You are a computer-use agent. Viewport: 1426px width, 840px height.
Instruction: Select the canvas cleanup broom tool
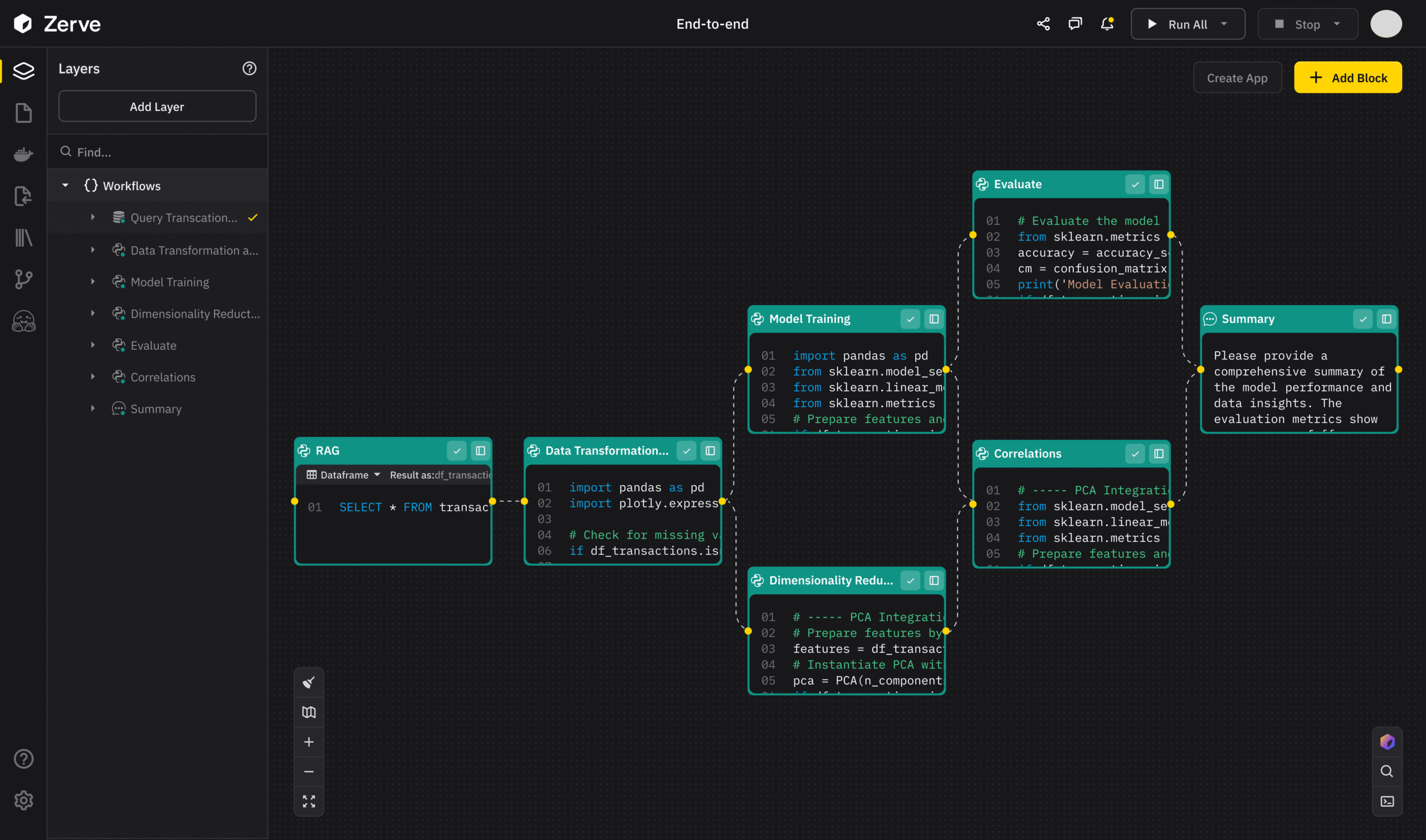tap(309, 682)
